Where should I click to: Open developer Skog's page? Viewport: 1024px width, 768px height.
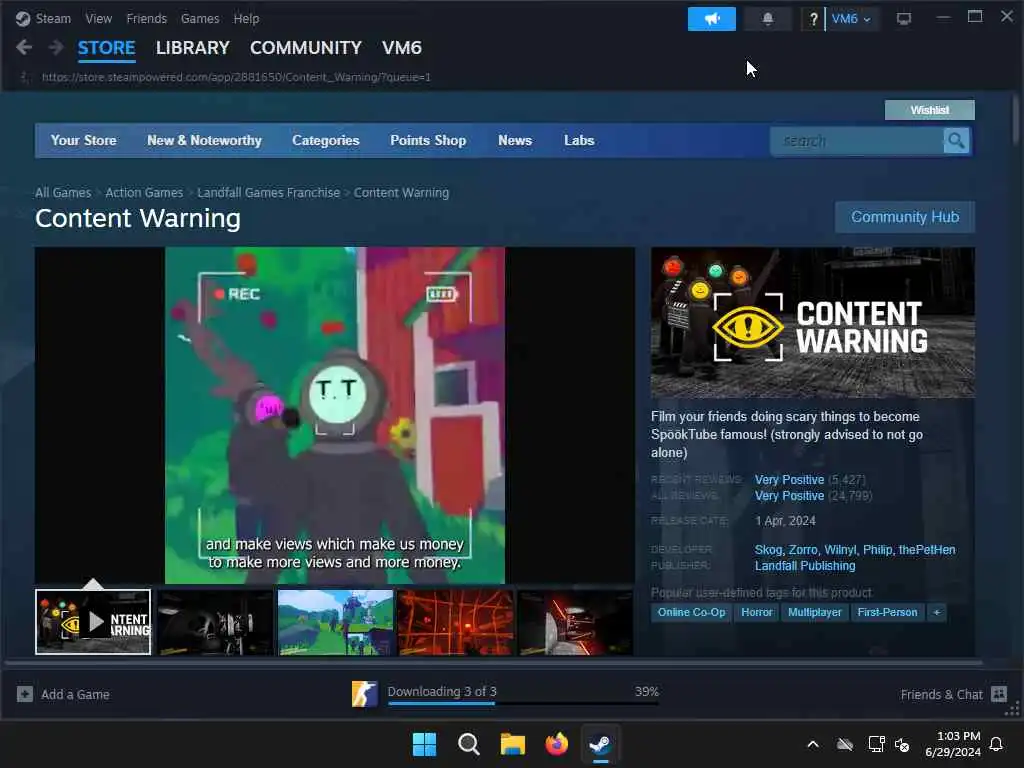tap(768, 550)
